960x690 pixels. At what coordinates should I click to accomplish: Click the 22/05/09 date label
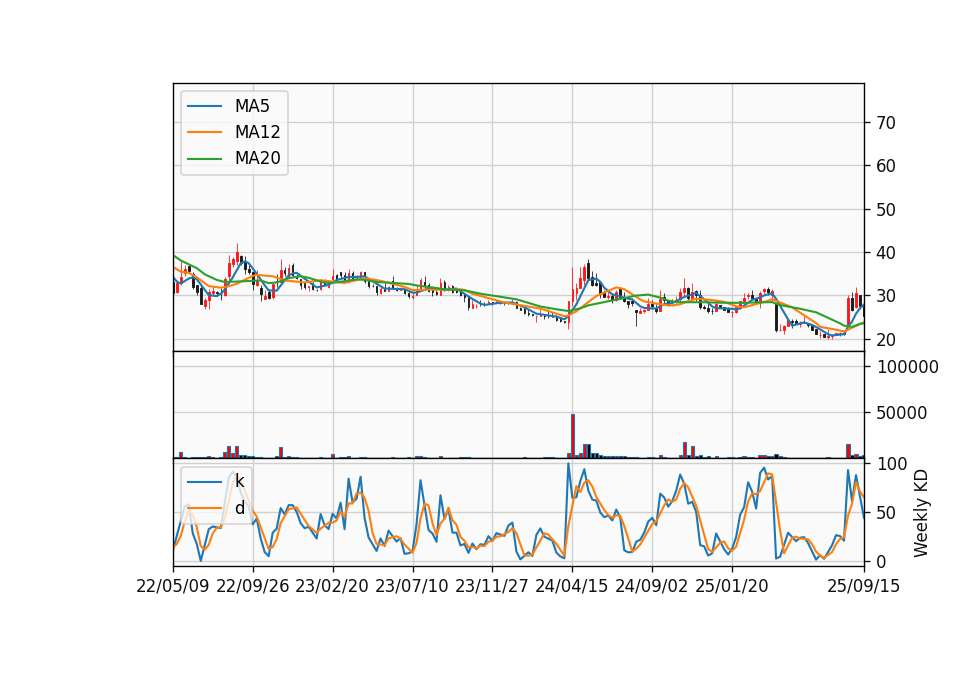click(x=173, y=587)
